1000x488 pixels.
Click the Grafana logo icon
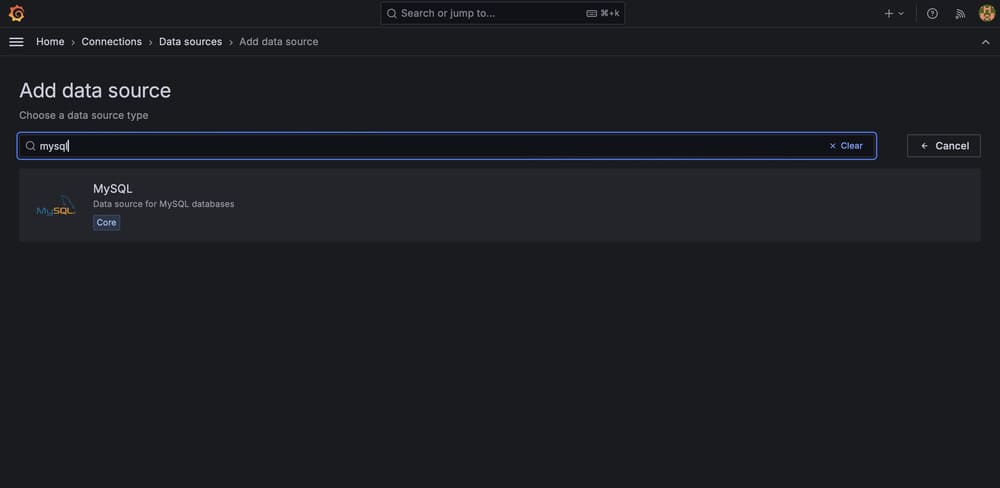click(17, 13)
